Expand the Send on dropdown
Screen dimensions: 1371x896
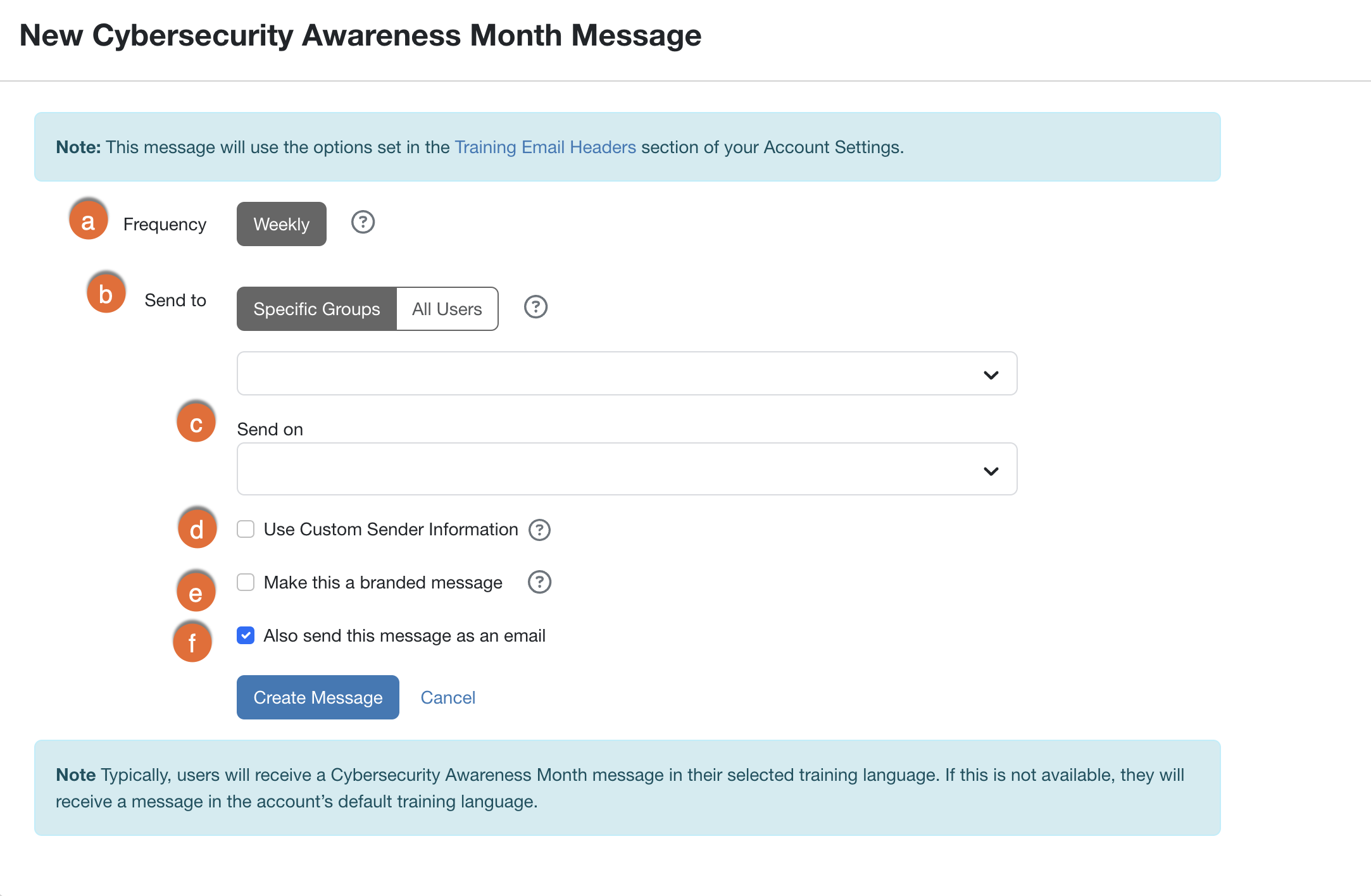click(x=626, y=469)
